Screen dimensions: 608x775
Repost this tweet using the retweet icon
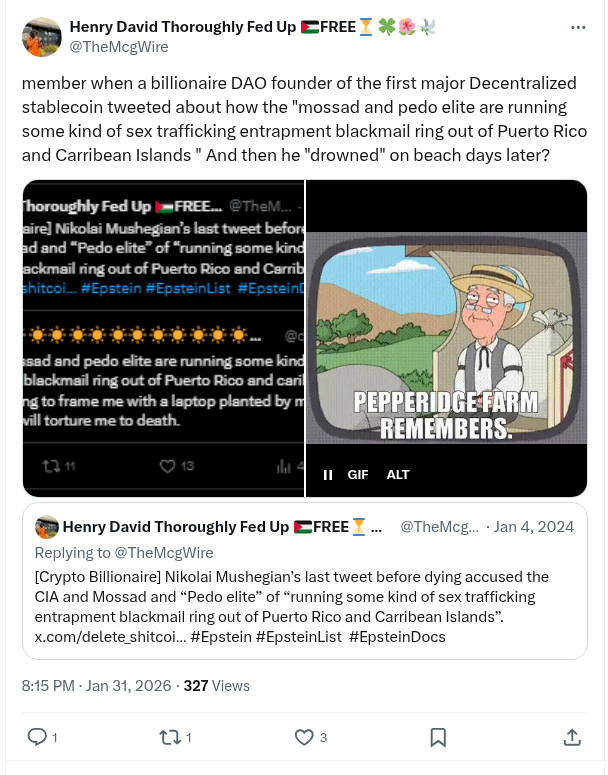[170, 737]
